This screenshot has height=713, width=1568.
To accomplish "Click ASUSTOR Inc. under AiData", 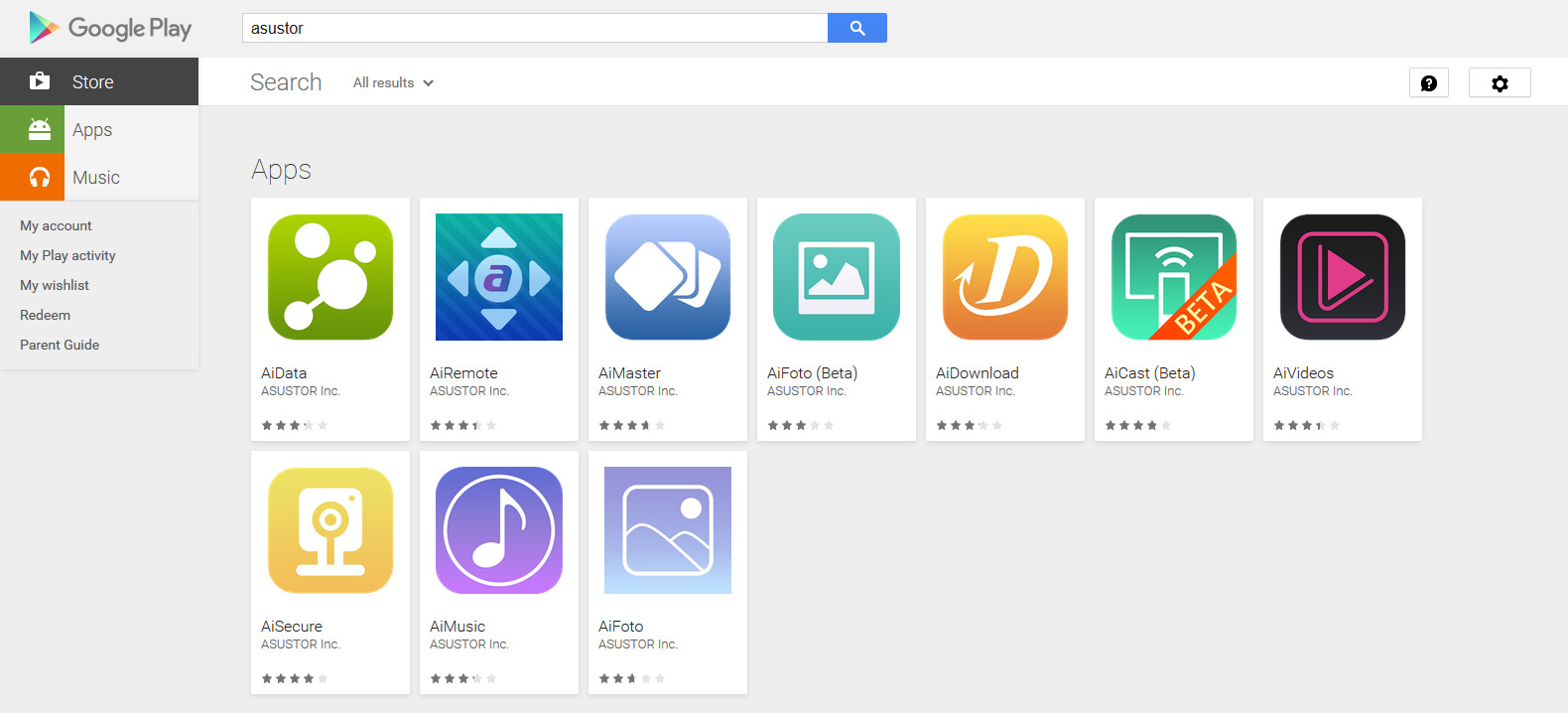I will (x=301, y=391).
